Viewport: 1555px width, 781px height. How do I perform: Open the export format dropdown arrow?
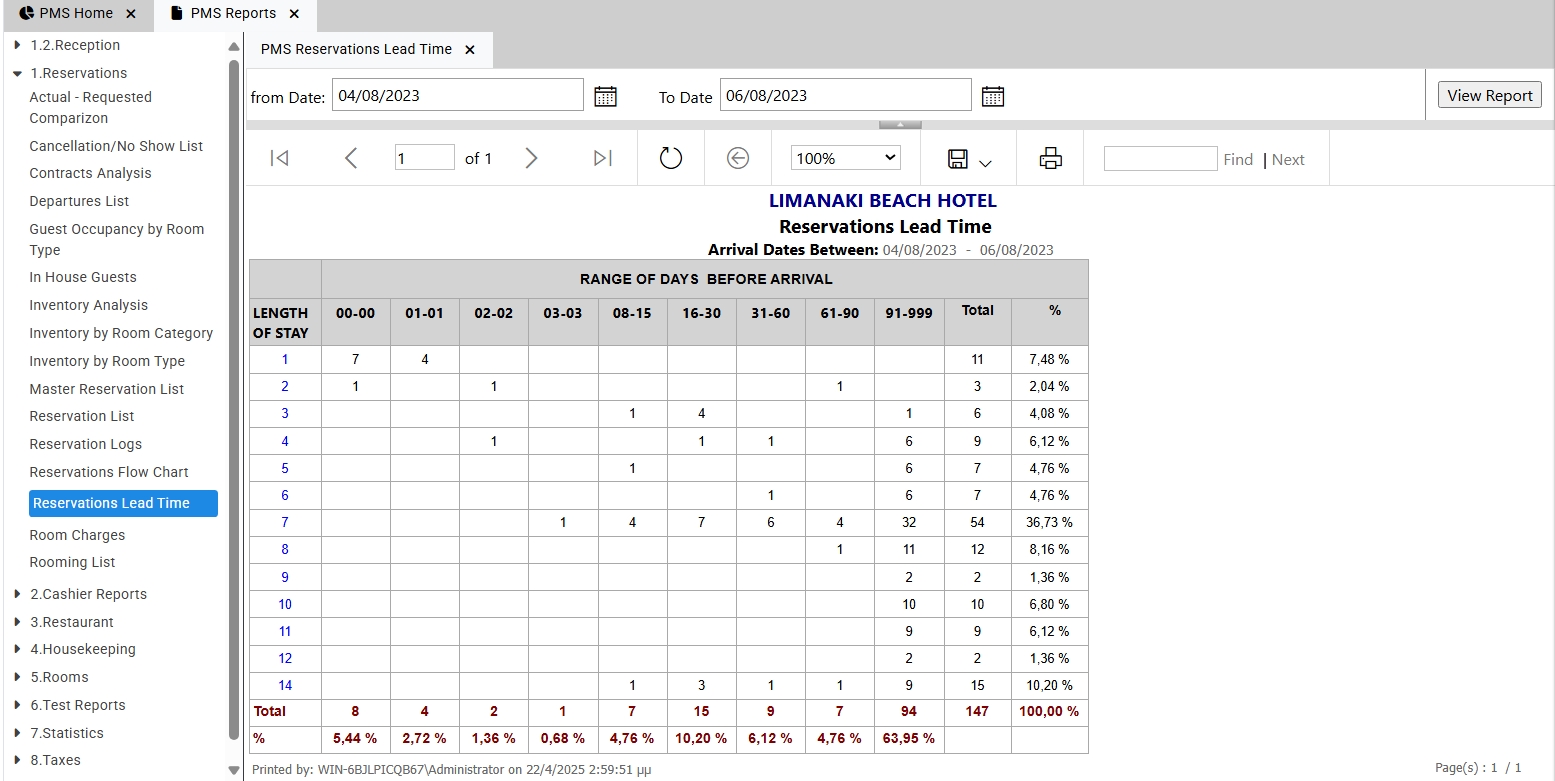coord(985,163)
